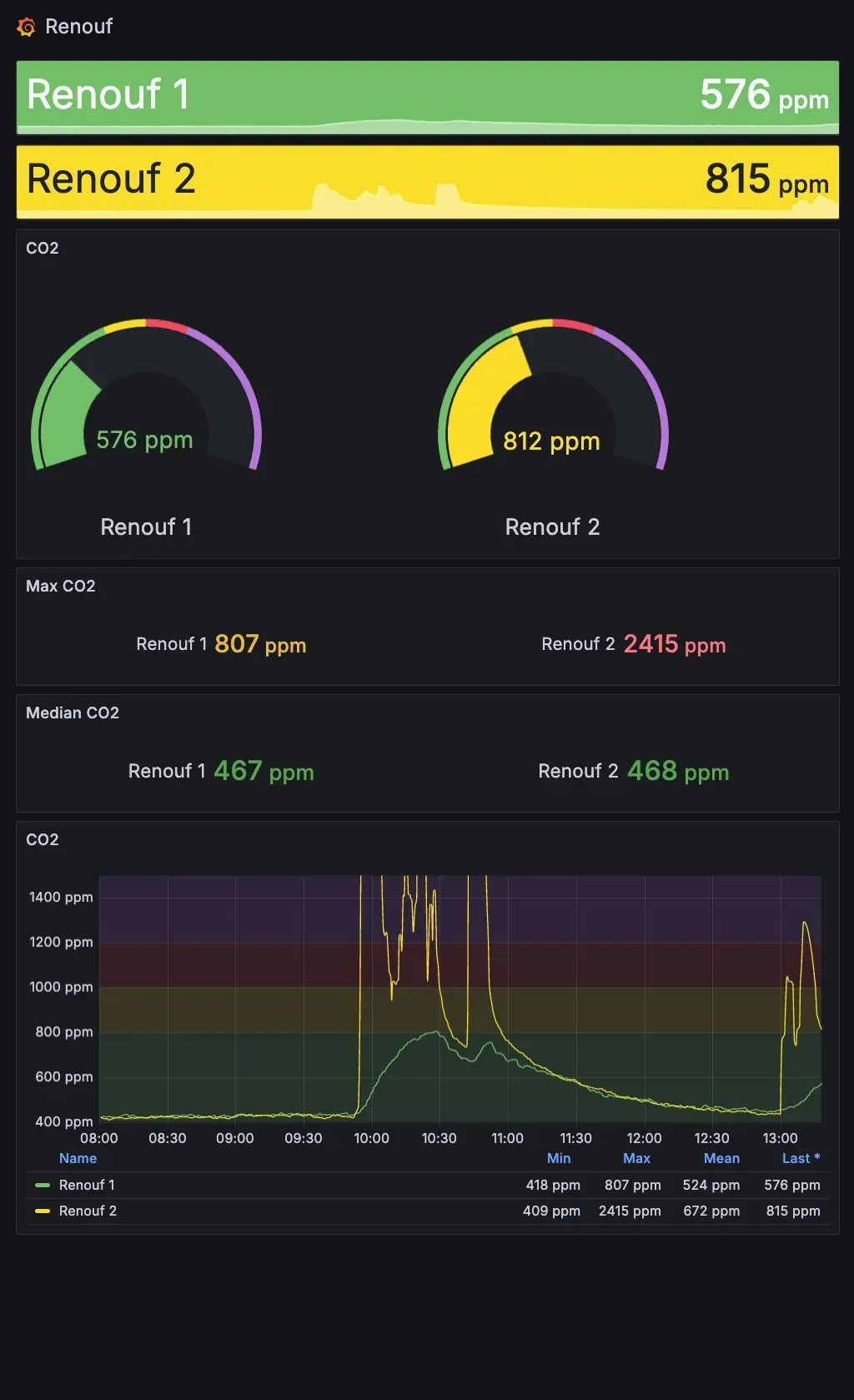The image size is (854, 1400).
Task: Select the yellow Renouf 2 stat panel
Action: 427,181
